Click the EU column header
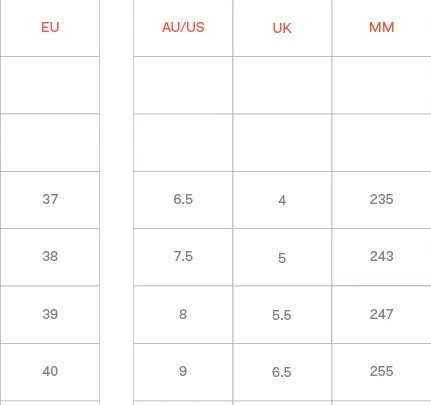This screenshot has width=431, height=405. [x=50, y=27]
